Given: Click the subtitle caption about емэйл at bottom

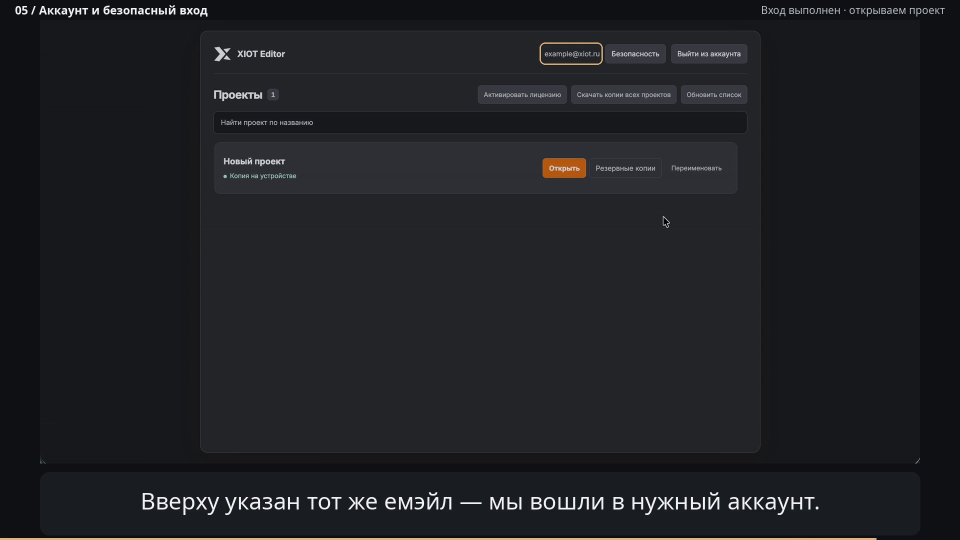Looking at the screenshot, I should point(480,501).
